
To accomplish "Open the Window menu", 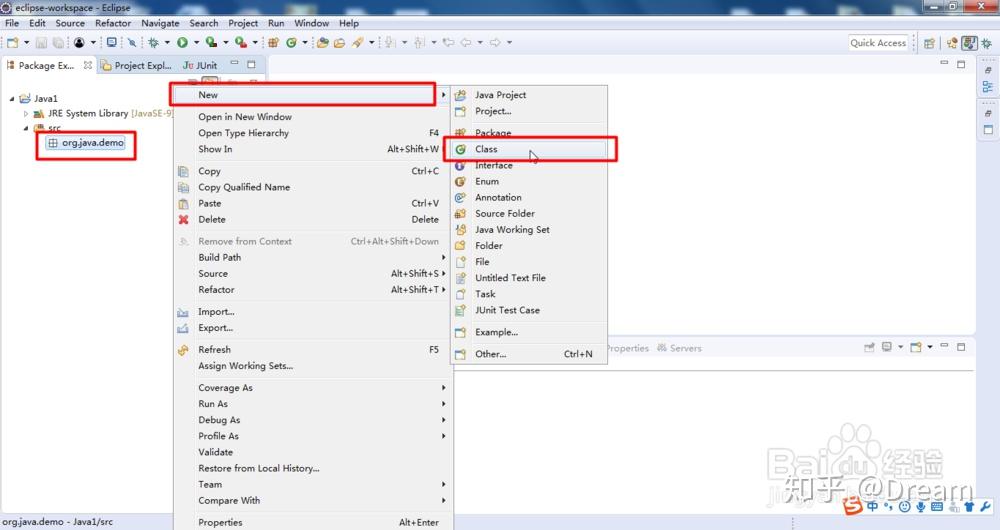I will (x=311, y=23).
